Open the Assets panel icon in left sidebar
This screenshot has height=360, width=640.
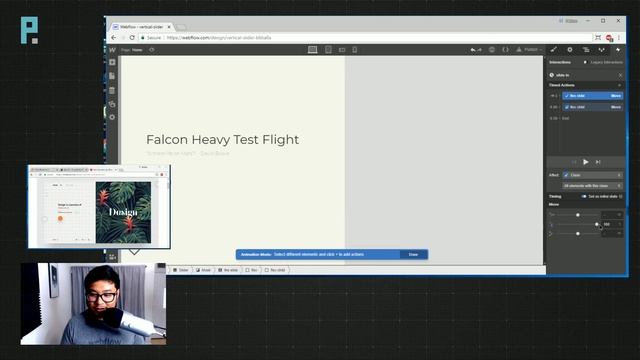pos(112,104)
